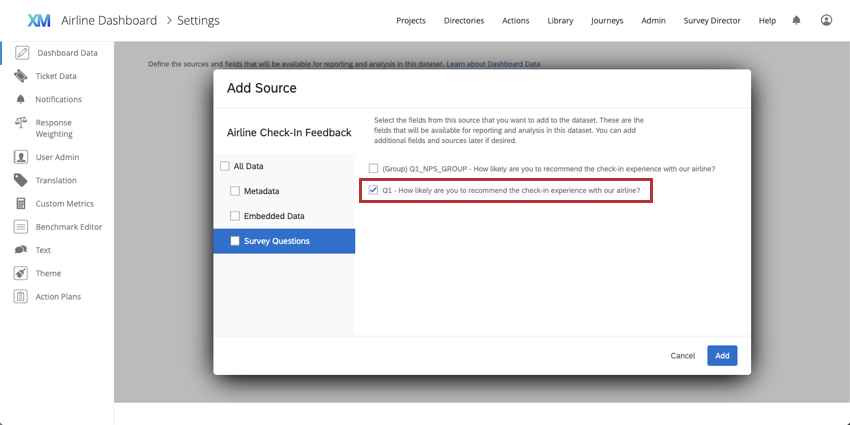Click the Benchmark Editor list icon
850x425 pixels.
tap(21, 227)
